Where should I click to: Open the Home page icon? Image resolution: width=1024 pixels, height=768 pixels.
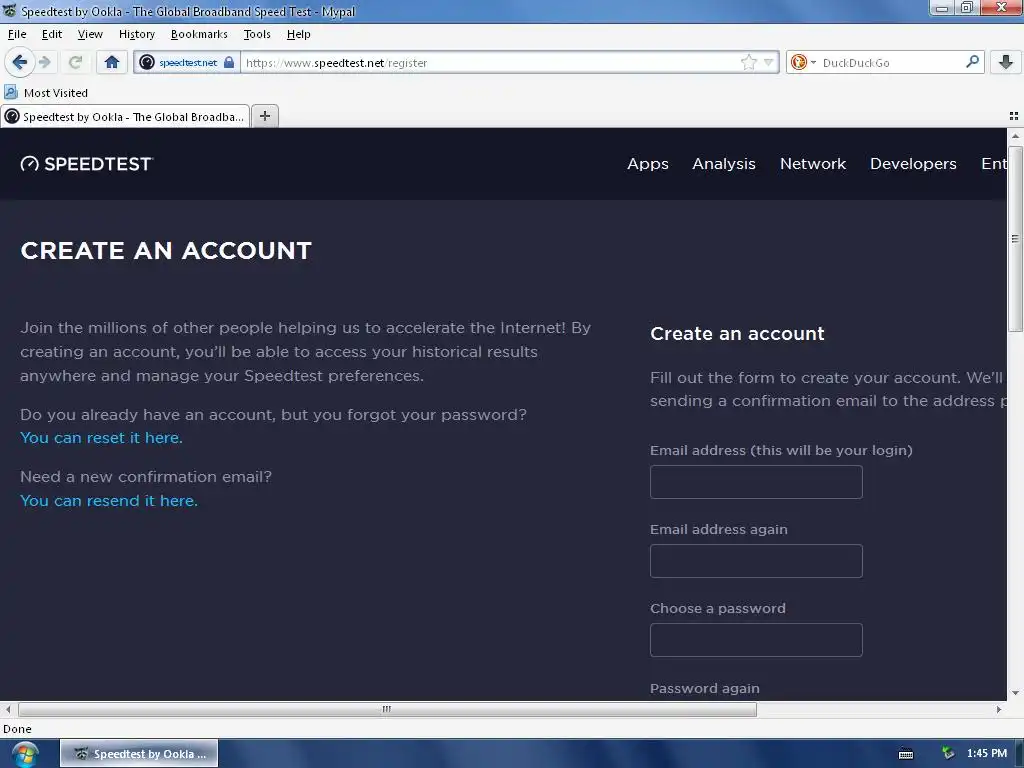[x=112, y=62]
